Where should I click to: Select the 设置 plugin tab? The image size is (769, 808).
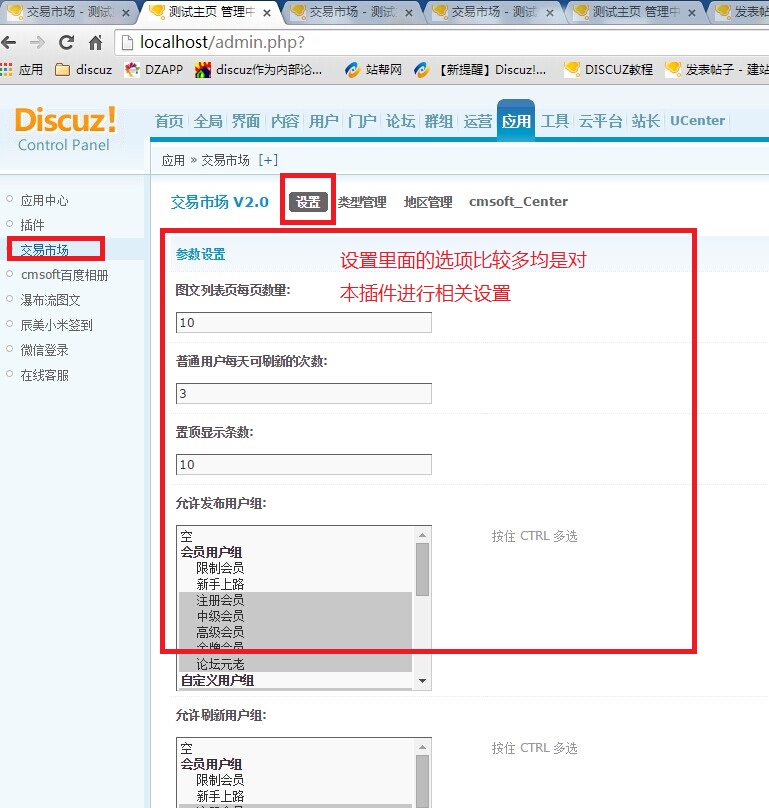point(308,202)
